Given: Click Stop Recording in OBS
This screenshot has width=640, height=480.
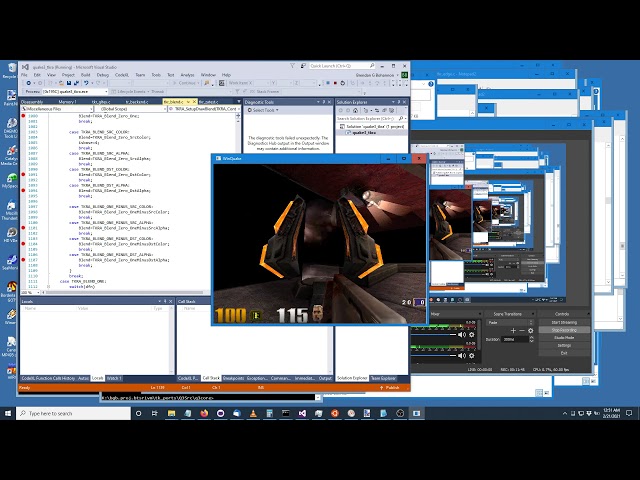Looking at the screenshot, I should pos(564,330).
